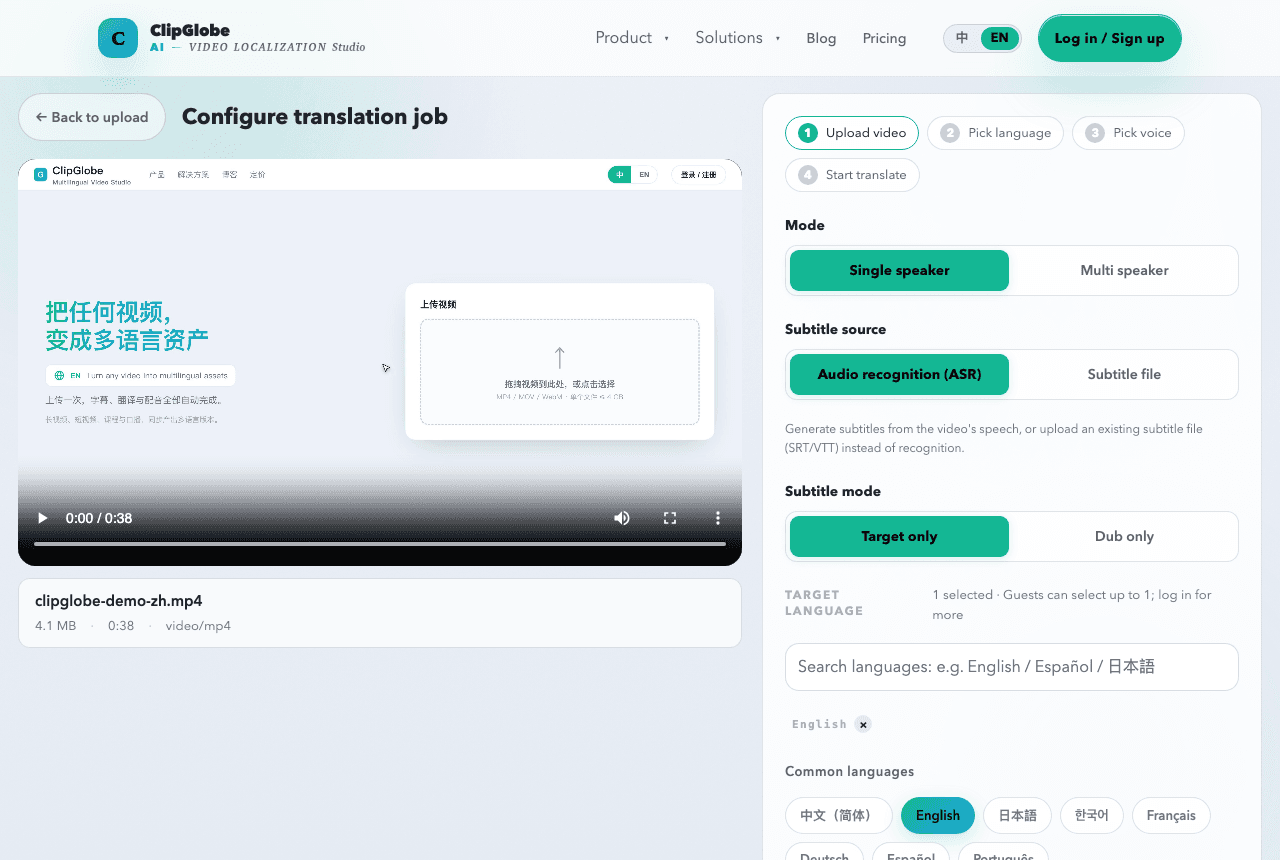Open the Pricing page

pyautogui.click(x=884, y=38)
